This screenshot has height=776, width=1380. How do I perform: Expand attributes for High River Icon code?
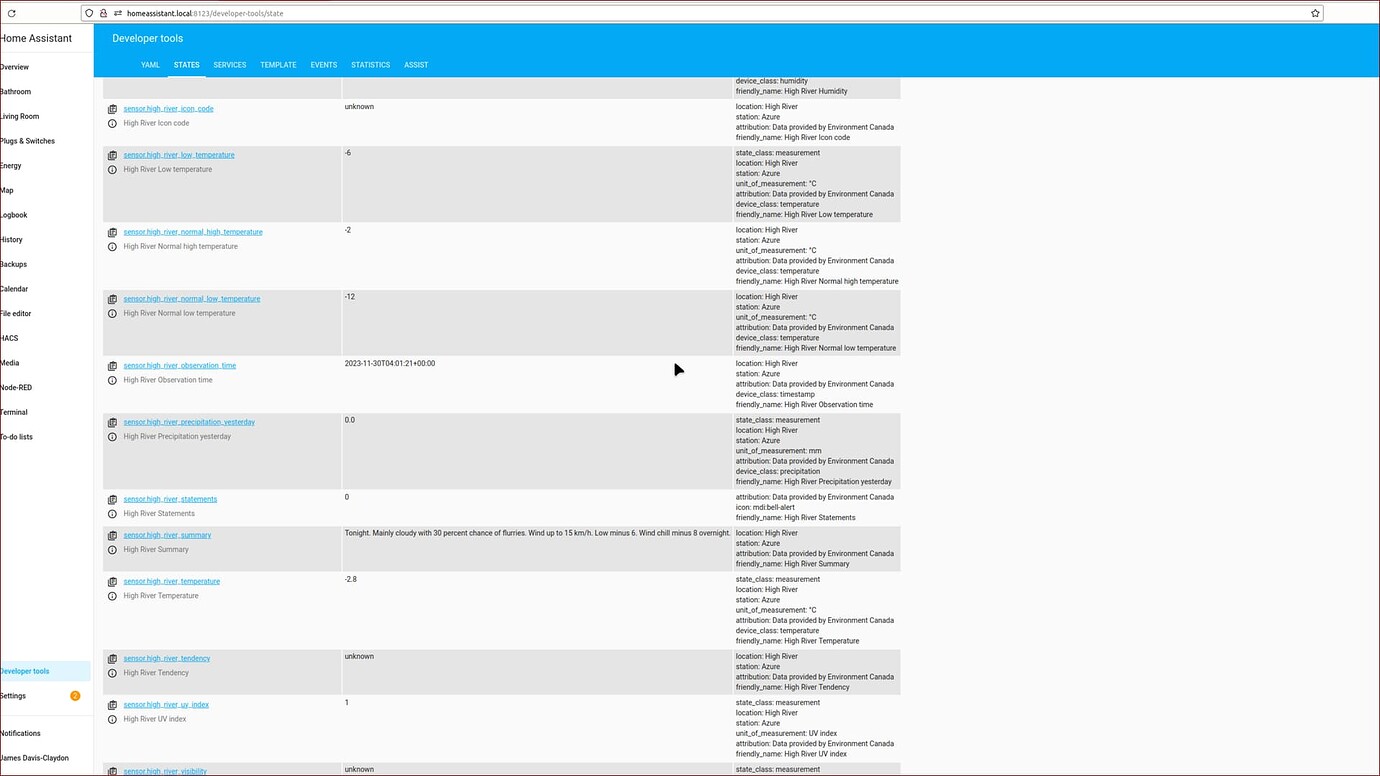pyautogui.click(x=816, y=121)
